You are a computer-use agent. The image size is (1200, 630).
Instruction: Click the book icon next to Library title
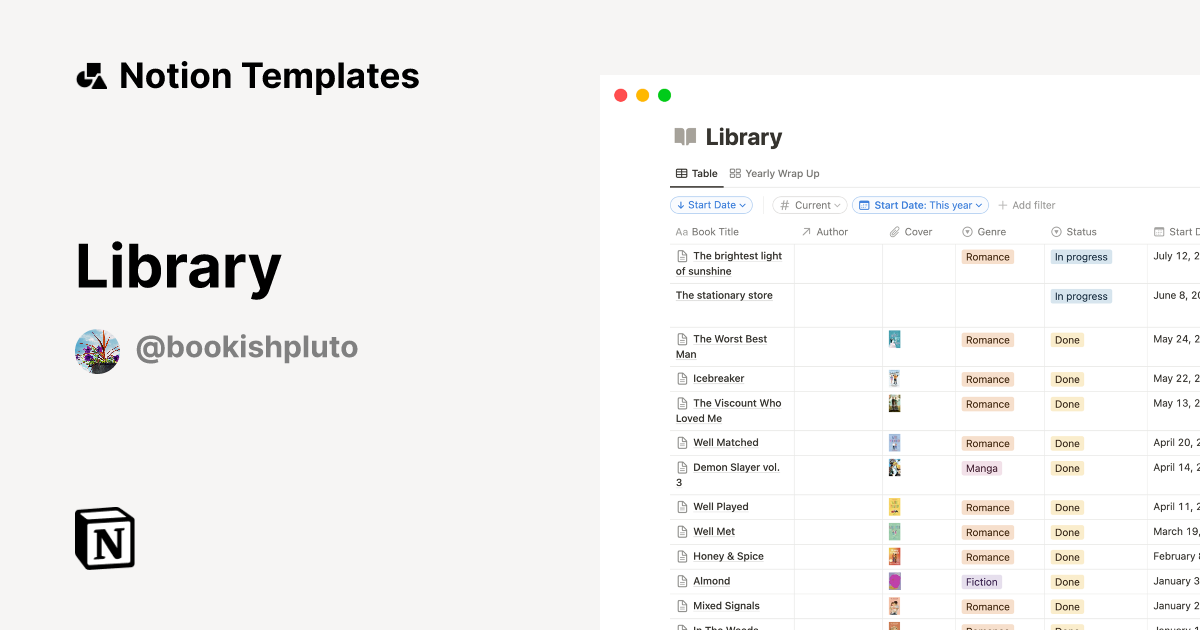[x=684, y=136]
